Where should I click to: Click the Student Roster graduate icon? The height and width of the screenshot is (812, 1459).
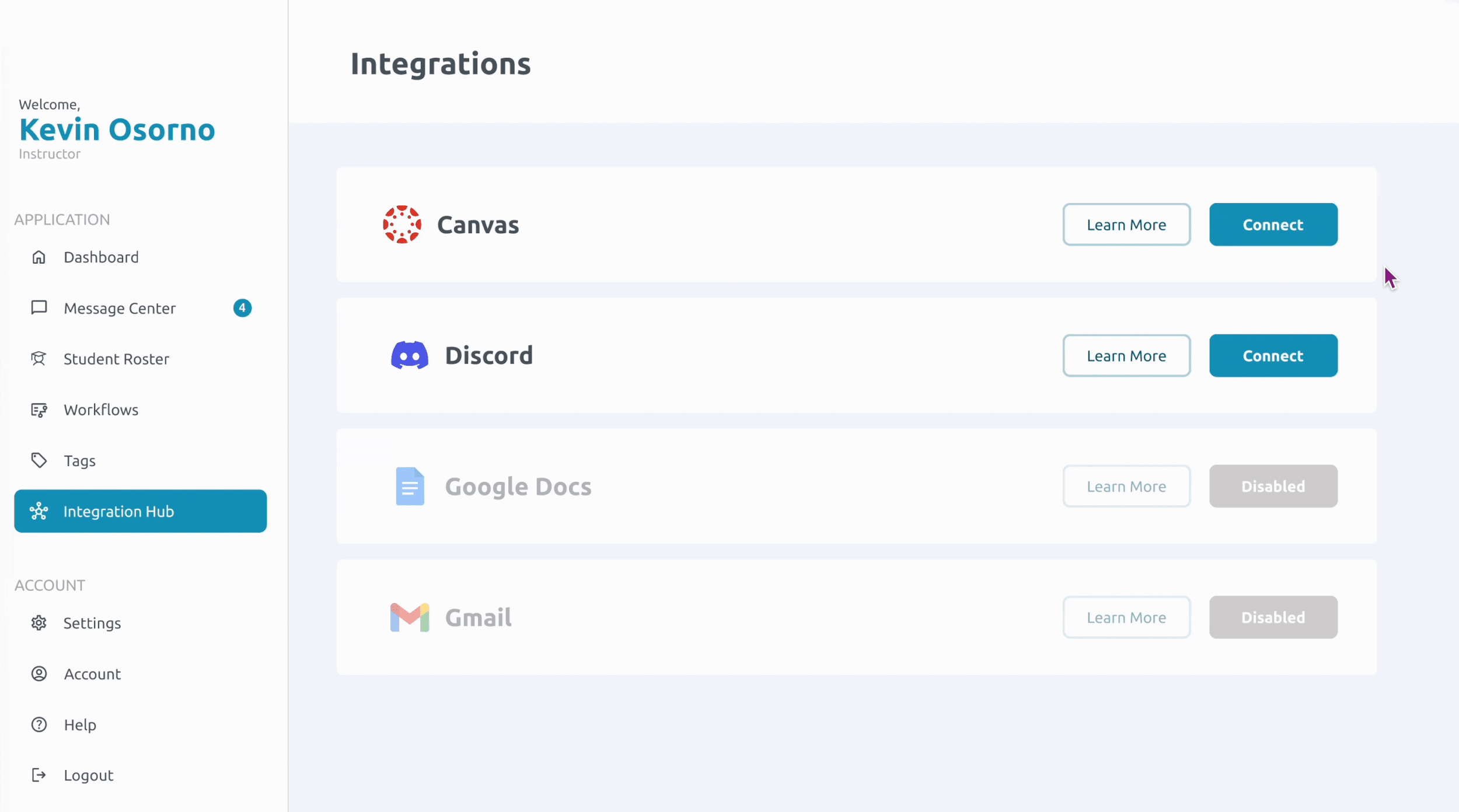pyautogui.click(x=39, y=359)
